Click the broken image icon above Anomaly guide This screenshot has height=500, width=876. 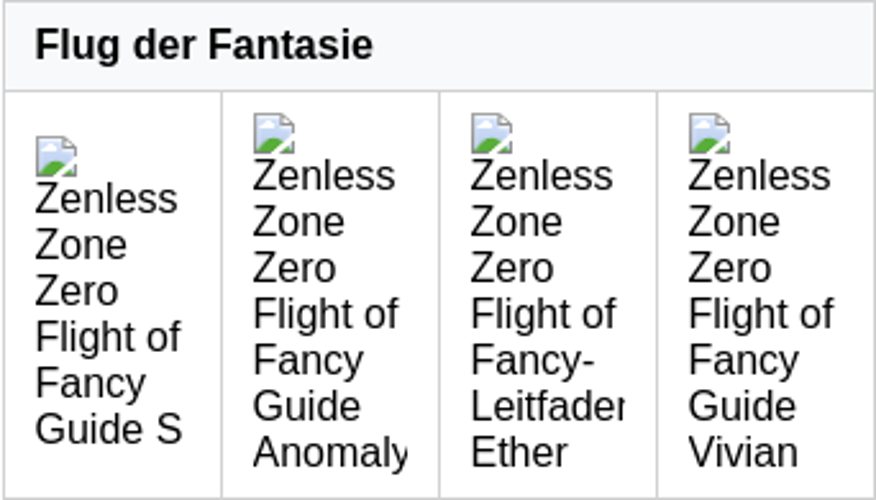(x=274, y=134)
